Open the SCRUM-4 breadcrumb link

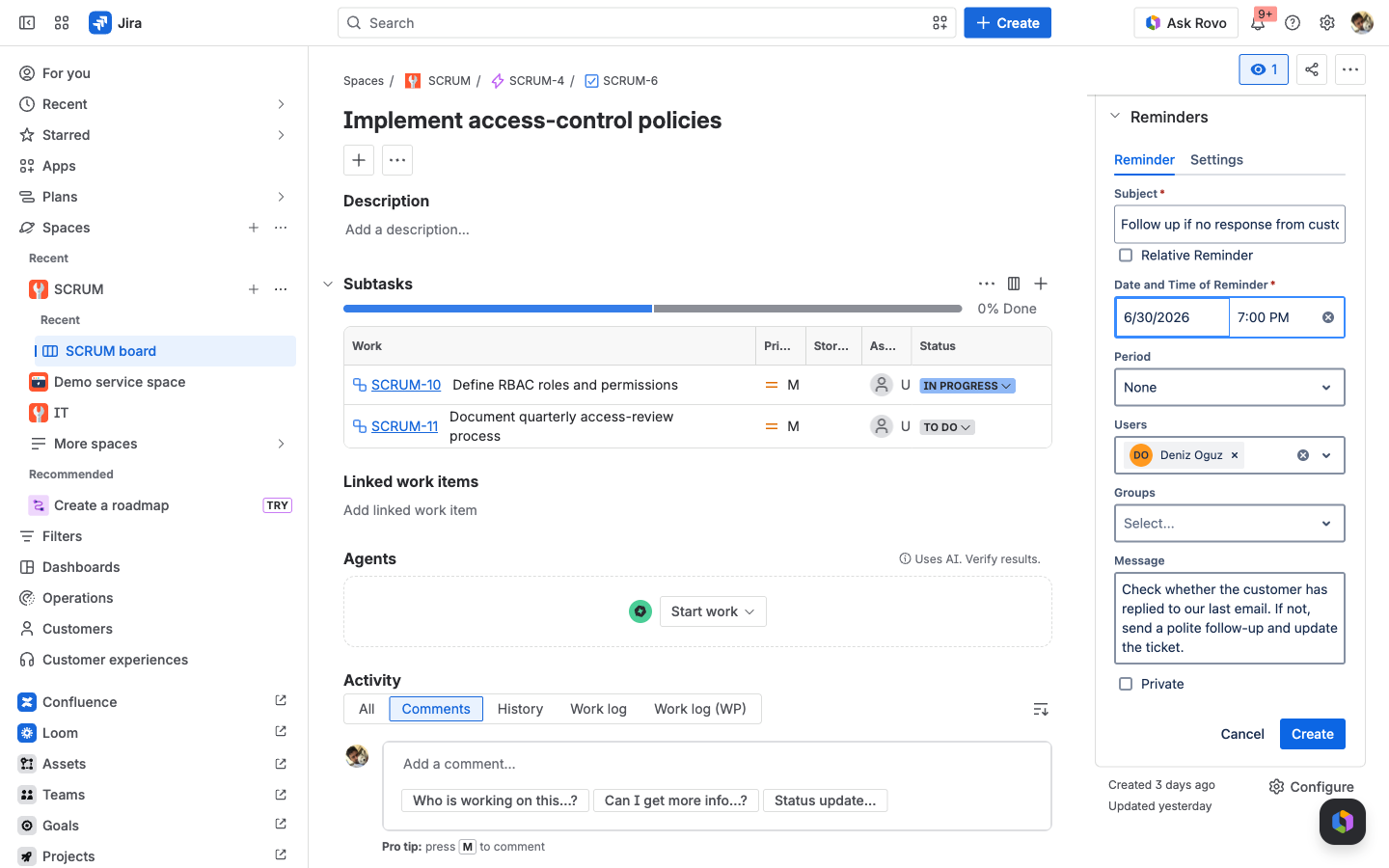536,81
